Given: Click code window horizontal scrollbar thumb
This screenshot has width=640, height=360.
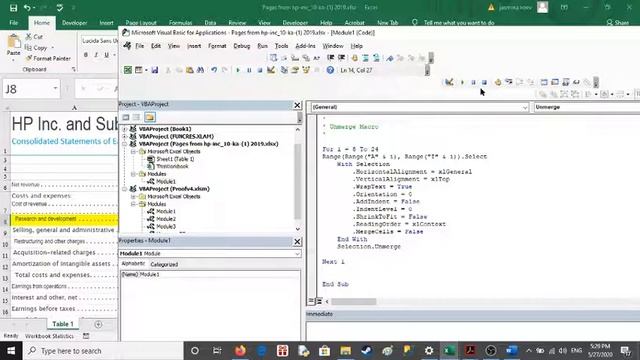Looking at the screenshot, I should click(x=353, y=302).
